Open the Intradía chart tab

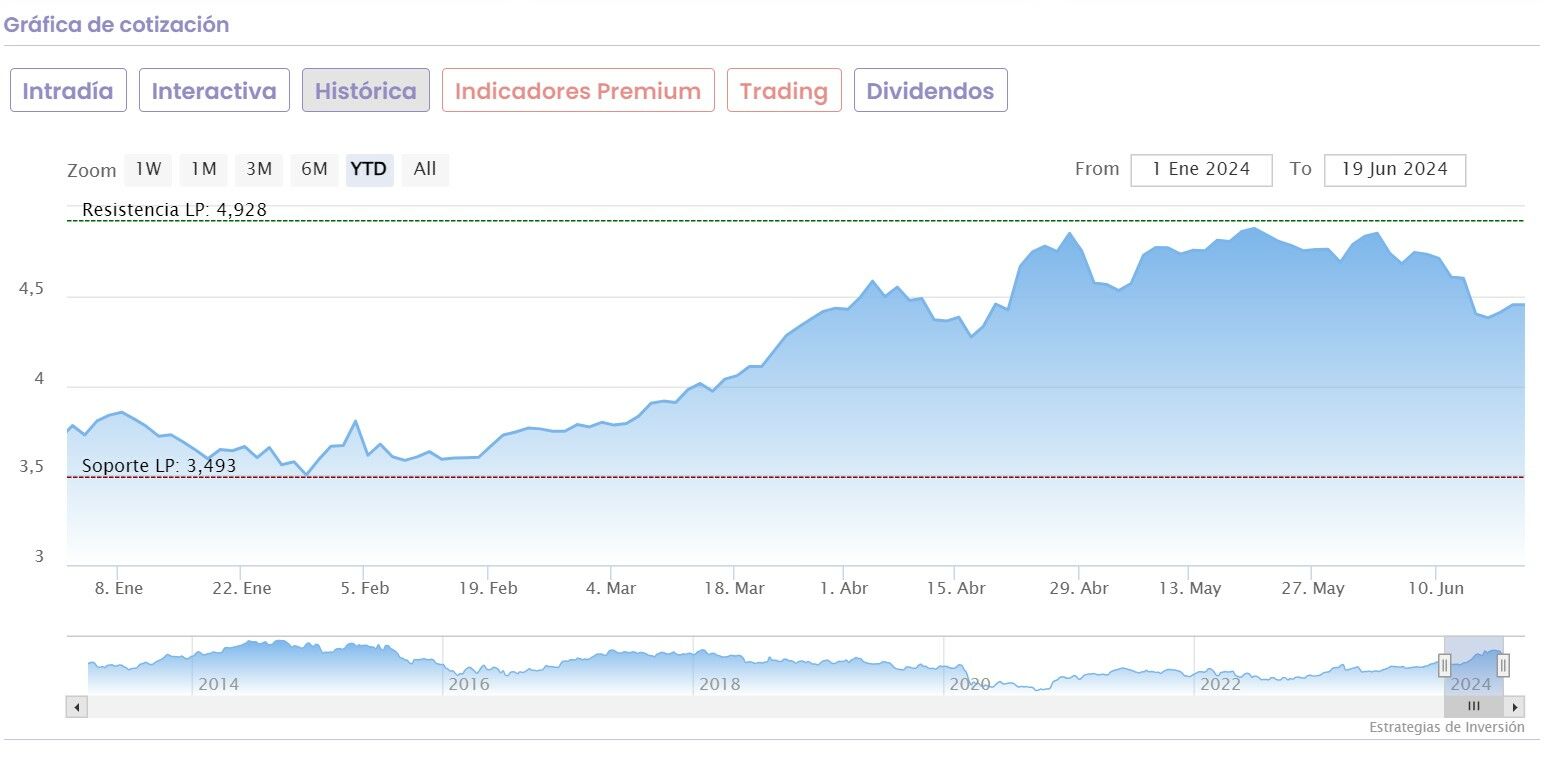68,91
